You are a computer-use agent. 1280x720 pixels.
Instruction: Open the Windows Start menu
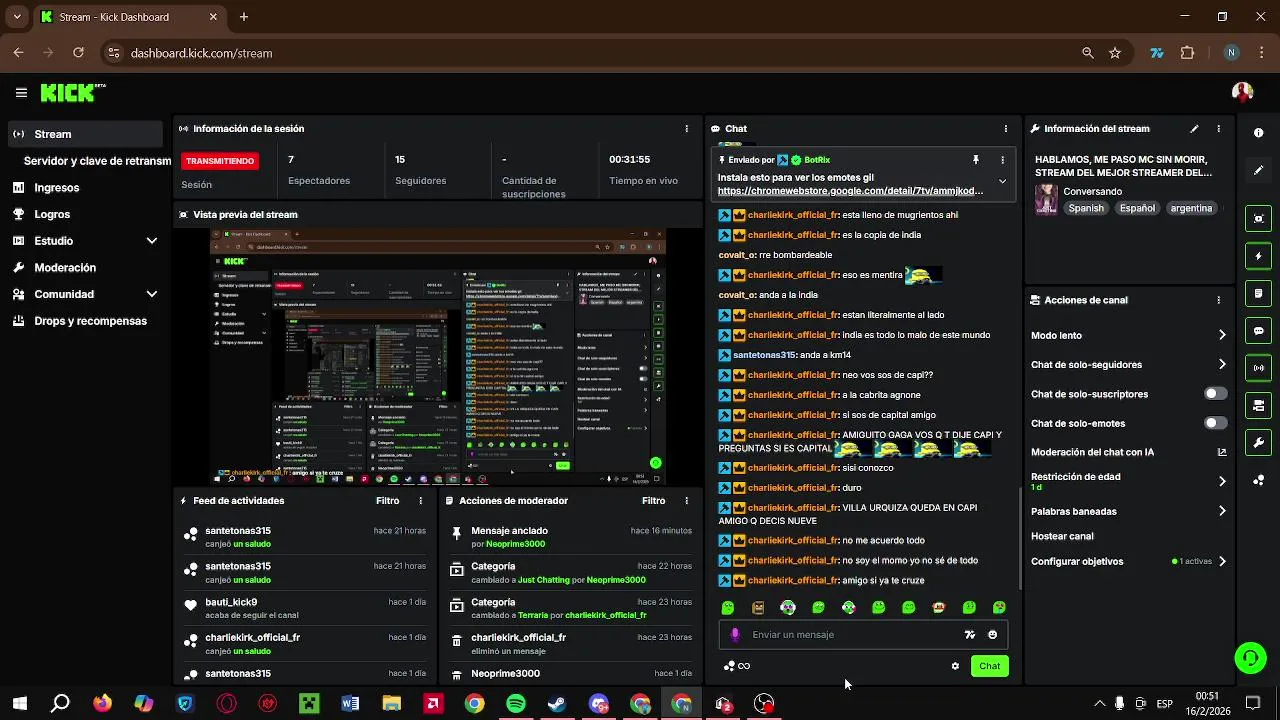pyautogui.click(x=20, y=704)
